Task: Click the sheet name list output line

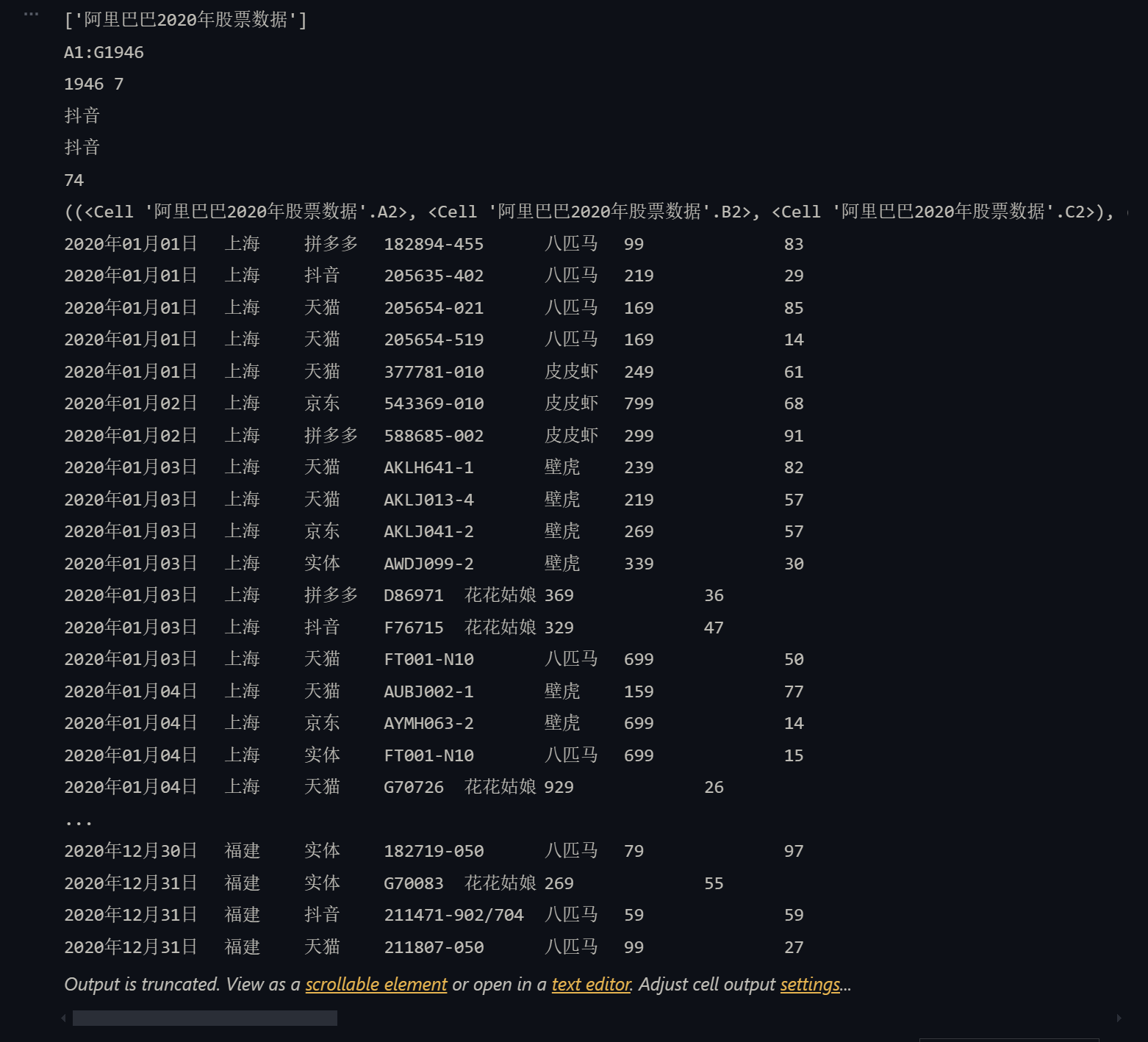Action: click(185, 20)
